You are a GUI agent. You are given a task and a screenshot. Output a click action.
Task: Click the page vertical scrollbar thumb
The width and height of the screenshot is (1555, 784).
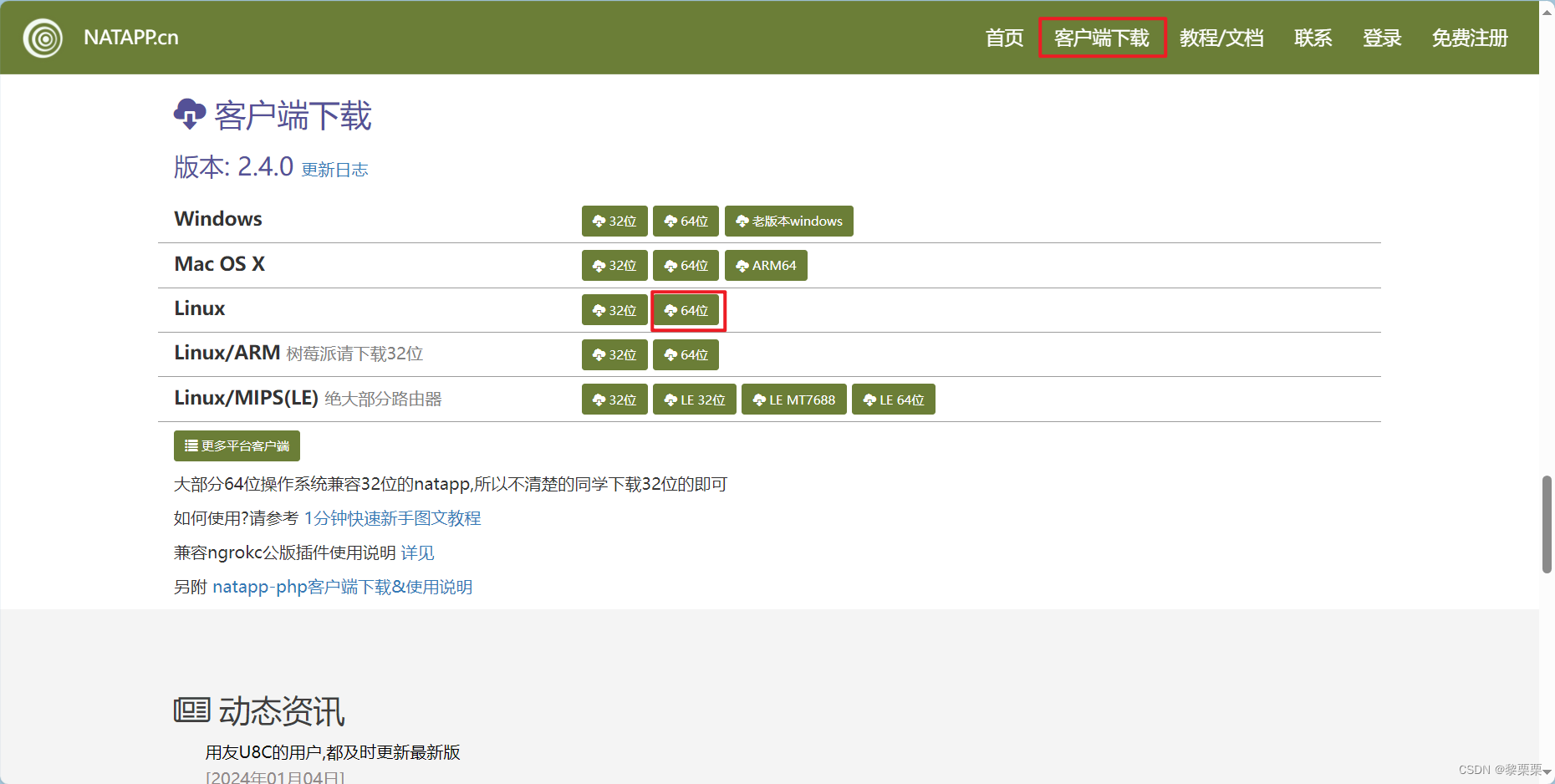[1547, 524]
